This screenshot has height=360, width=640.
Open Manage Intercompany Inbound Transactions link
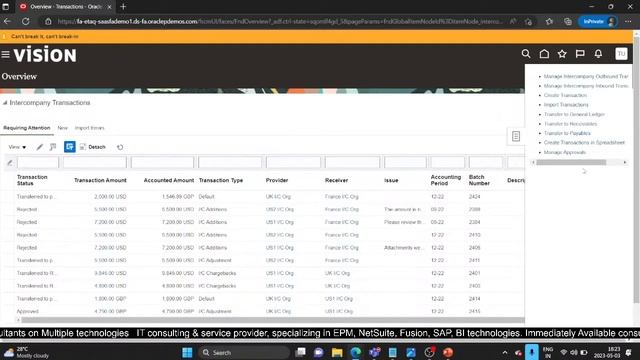[586, 86]
